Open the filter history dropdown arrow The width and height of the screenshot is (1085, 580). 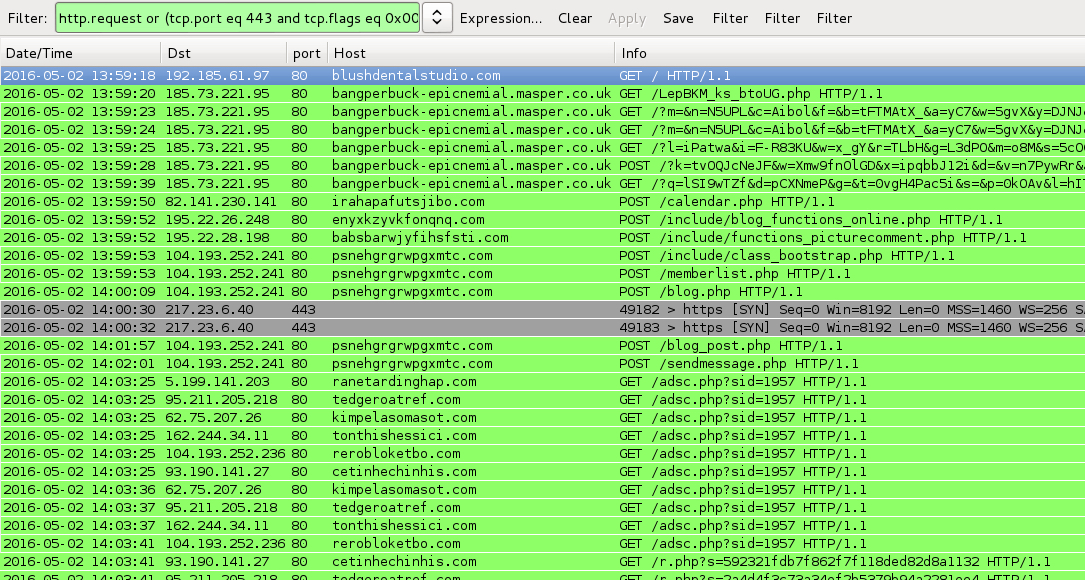click(438, 17)
